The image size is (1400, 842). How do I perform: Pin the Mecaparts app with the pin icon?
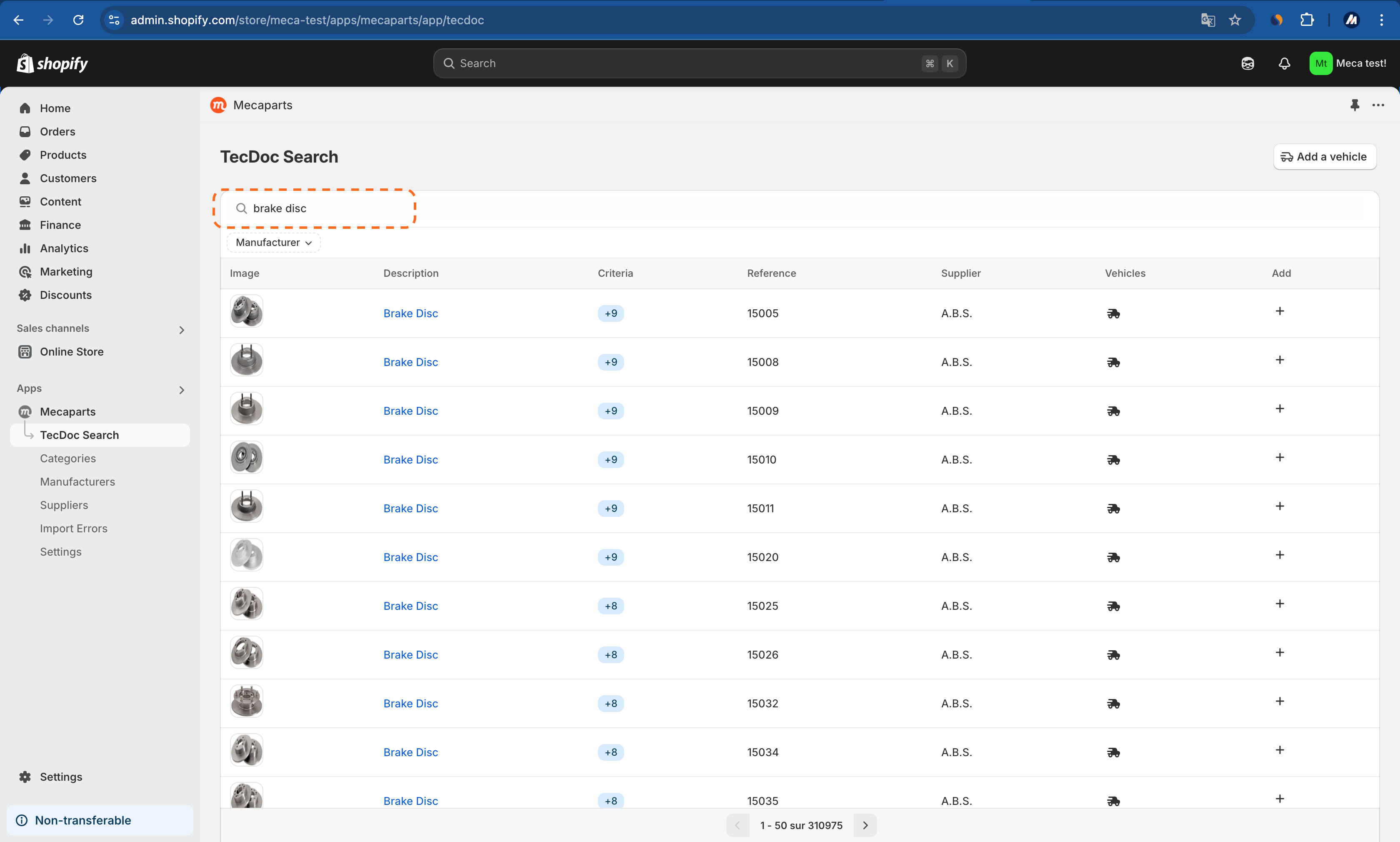click(x=1355, y=105)
